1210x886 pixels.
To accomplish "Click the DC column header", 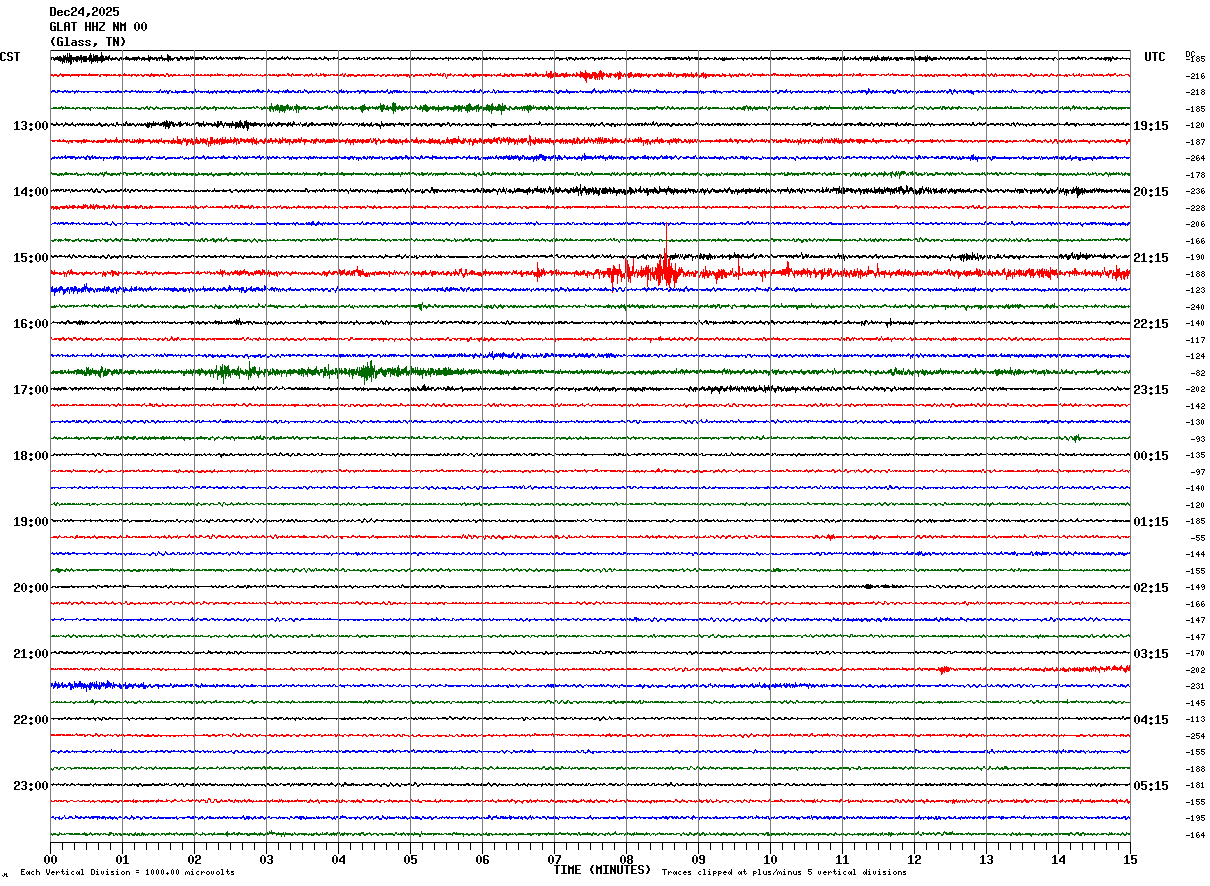I will point(1190,54).
